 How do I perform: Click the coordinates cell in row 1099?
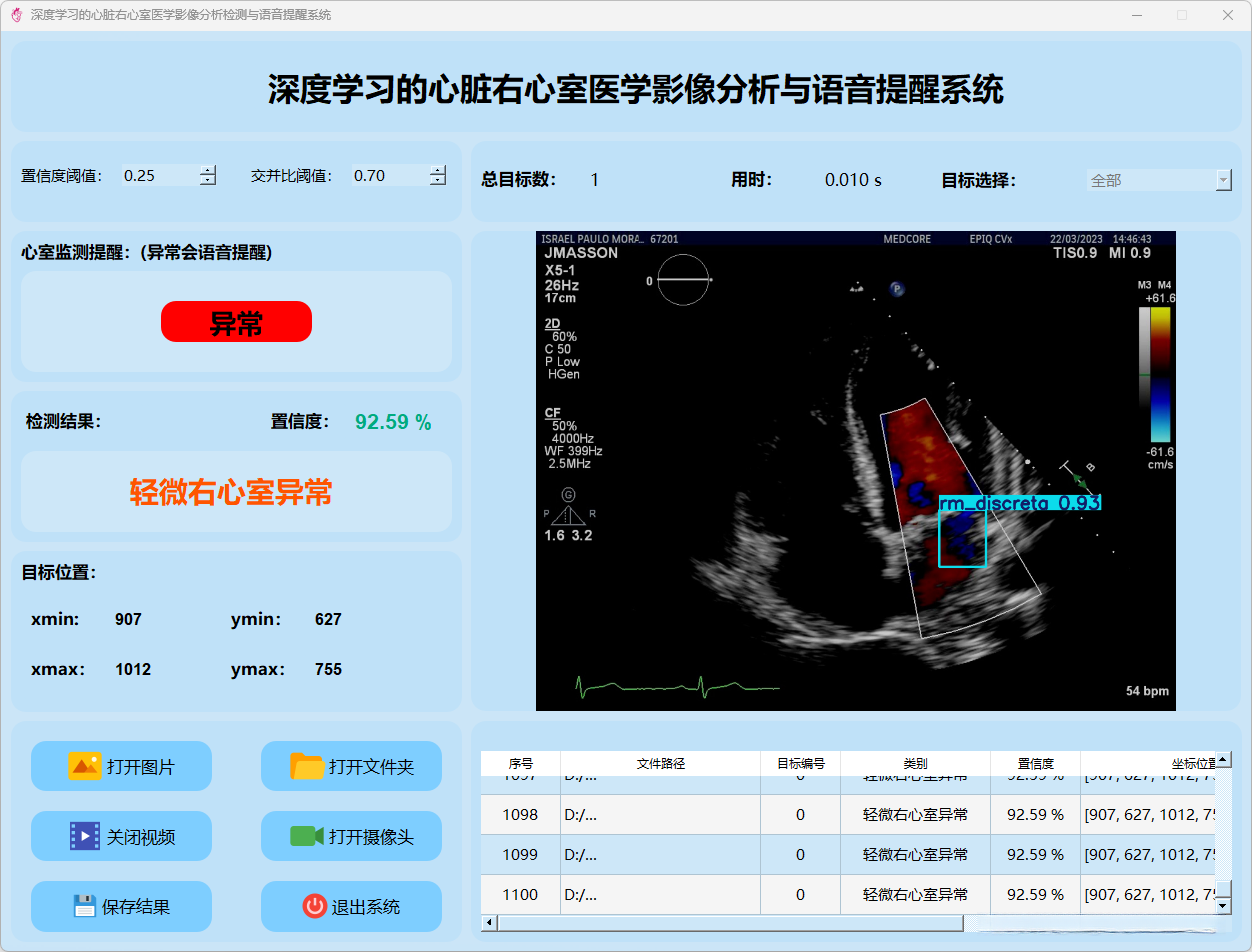pos(1148,855)
